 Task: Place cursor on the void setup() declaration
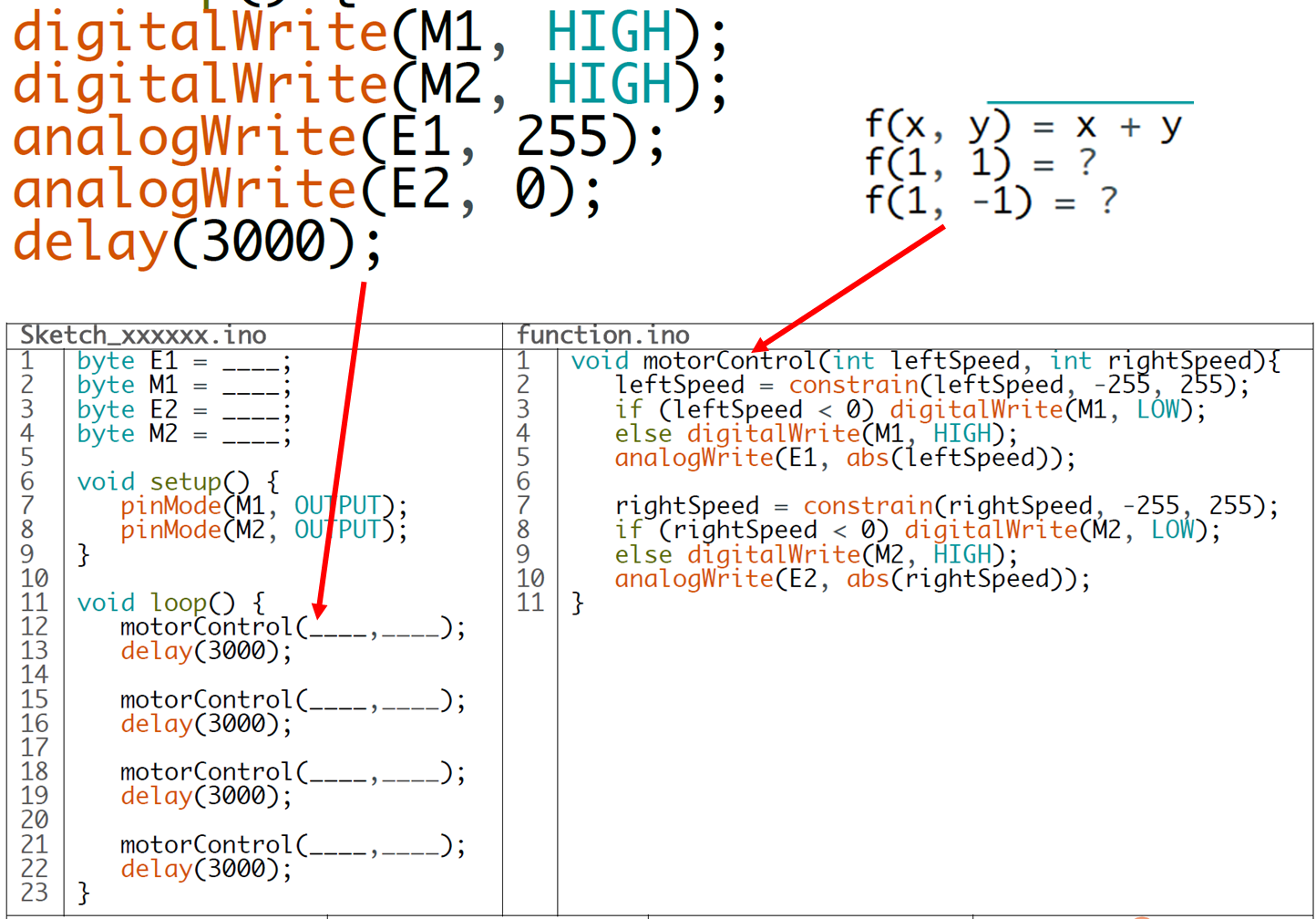point(177,482)
